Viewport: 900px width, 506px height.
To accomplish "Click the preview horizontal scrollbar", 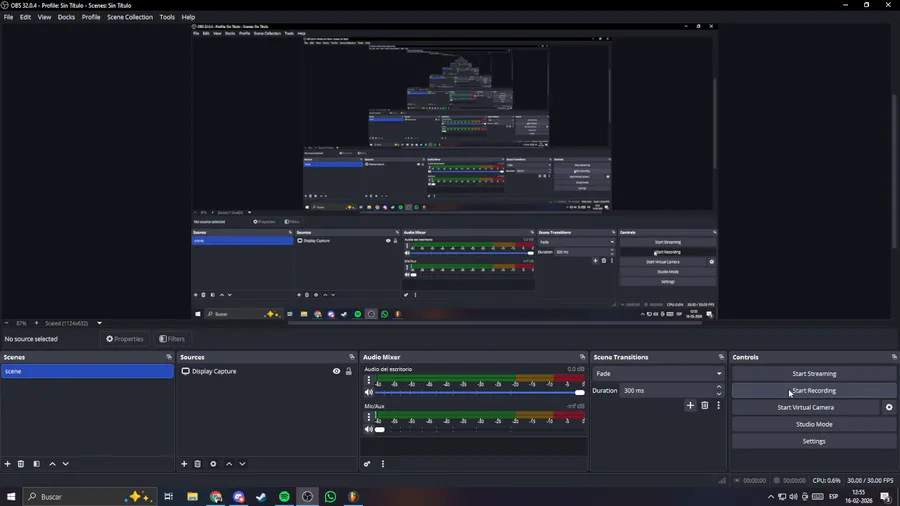I will pos(494,323).
